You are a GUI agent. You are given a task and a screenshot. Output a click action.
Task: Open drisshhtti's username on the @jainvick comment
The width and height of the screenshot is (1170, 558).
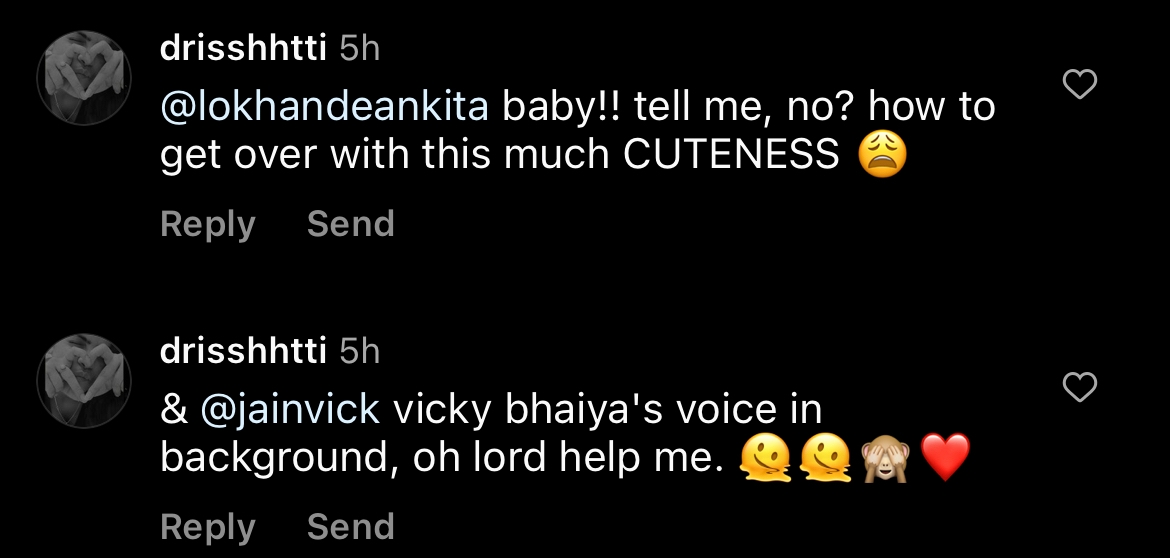tap(243, 350)
